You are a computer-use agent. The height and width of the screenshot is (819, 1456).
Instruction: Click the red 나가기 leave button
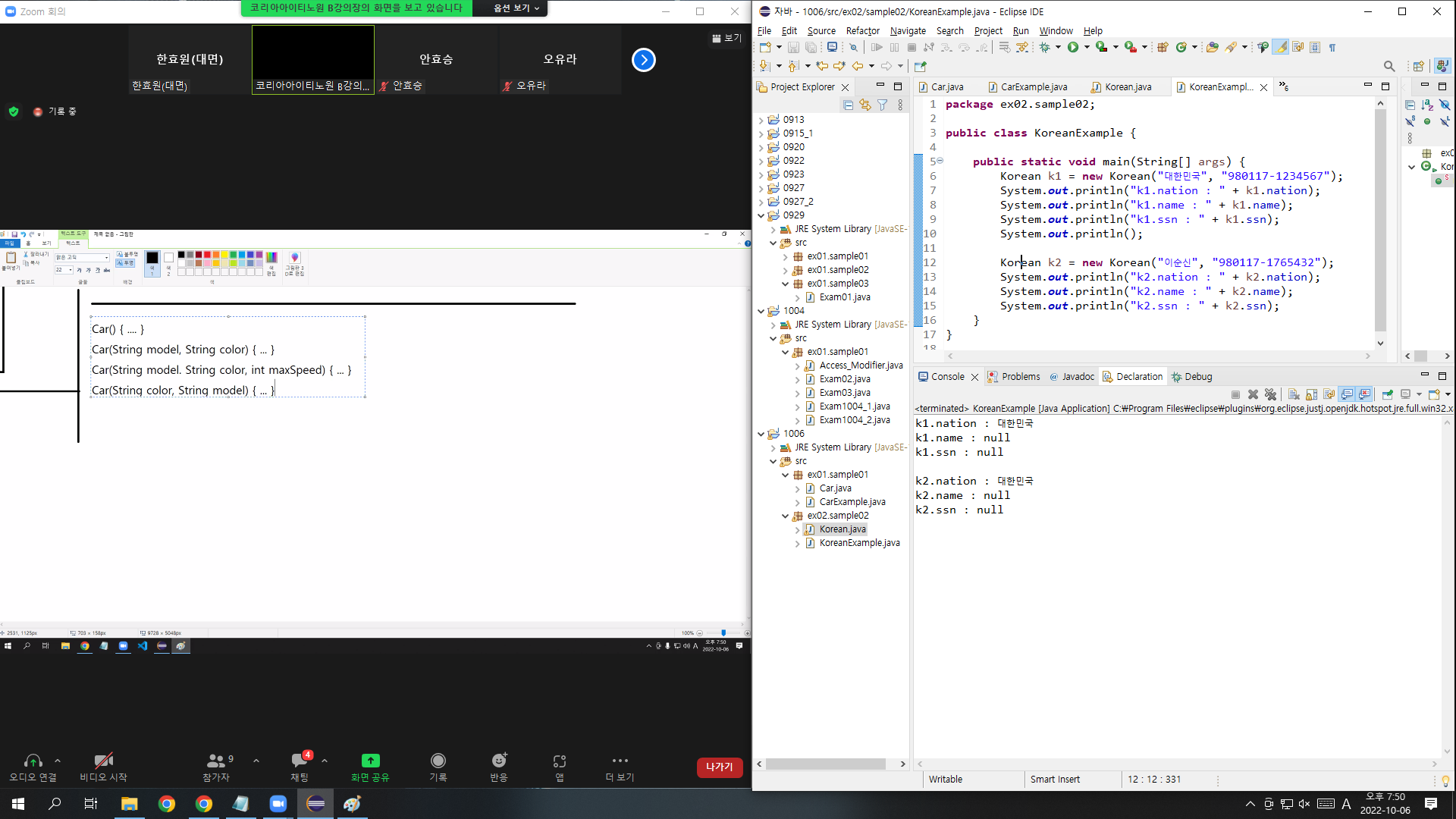(x=719, y=767)
